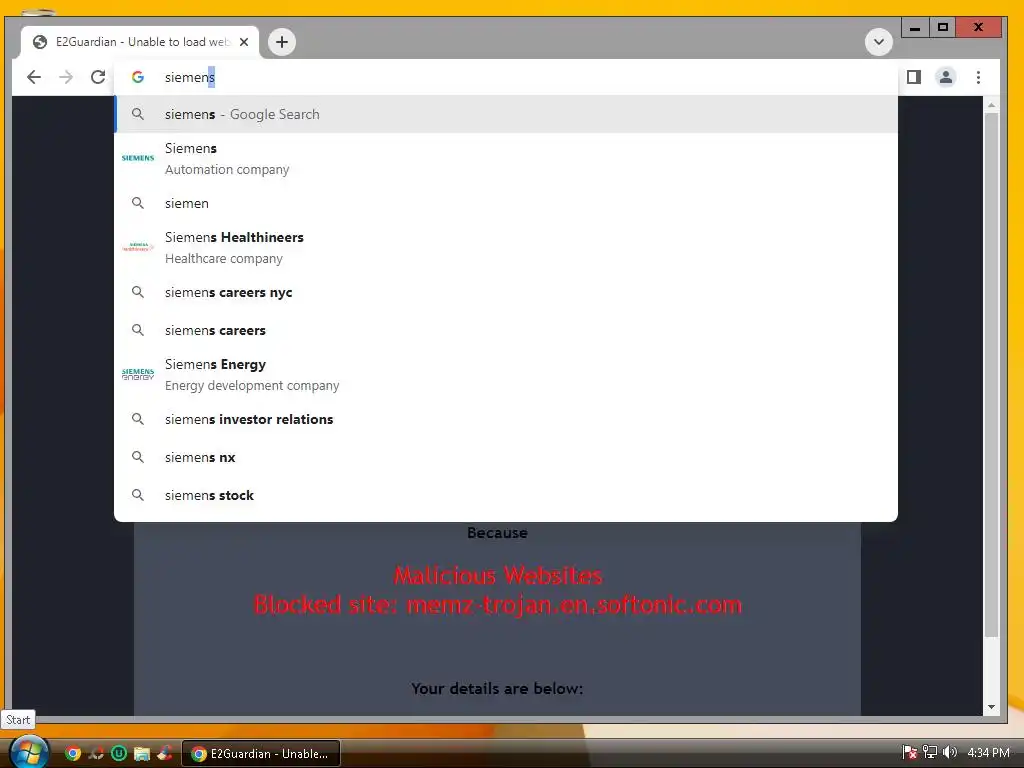Select the E2Guardian Unable to load tab
1024x768 pixels.
click(x=140, y=42)
